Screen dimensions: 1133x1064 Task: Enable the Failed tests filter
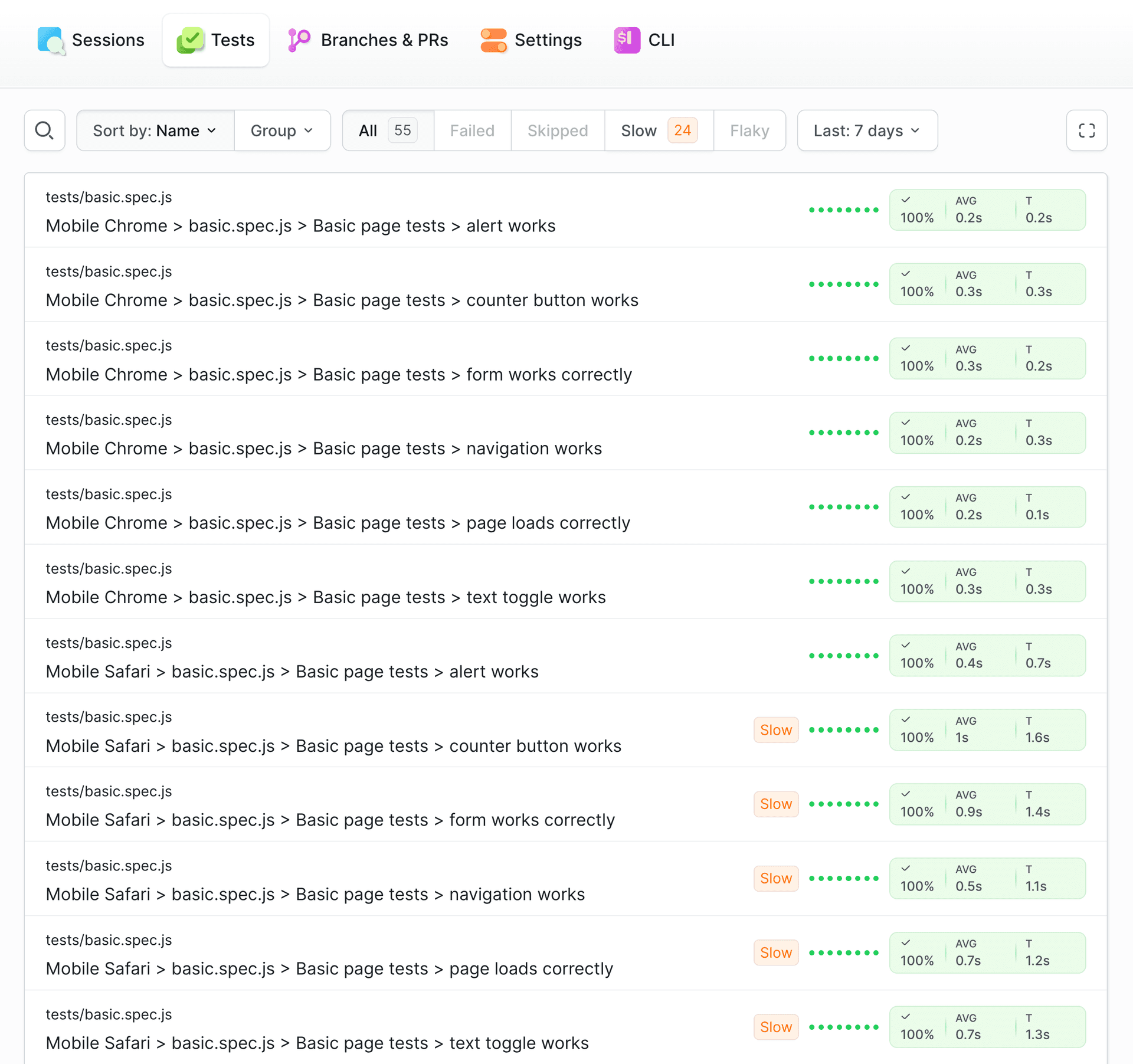click(x=471, y=130)
